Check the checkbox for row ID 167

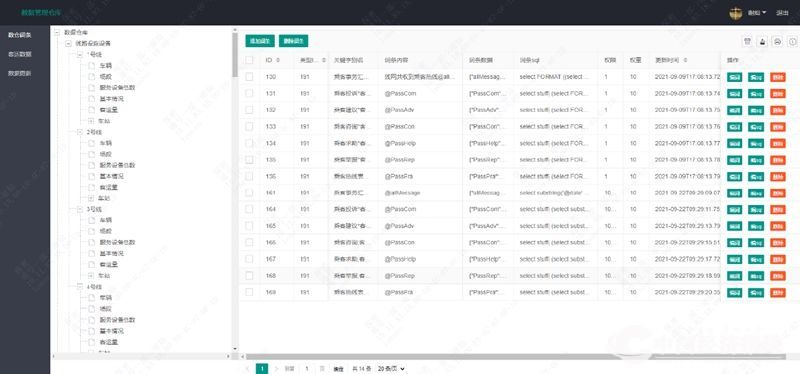249,259
